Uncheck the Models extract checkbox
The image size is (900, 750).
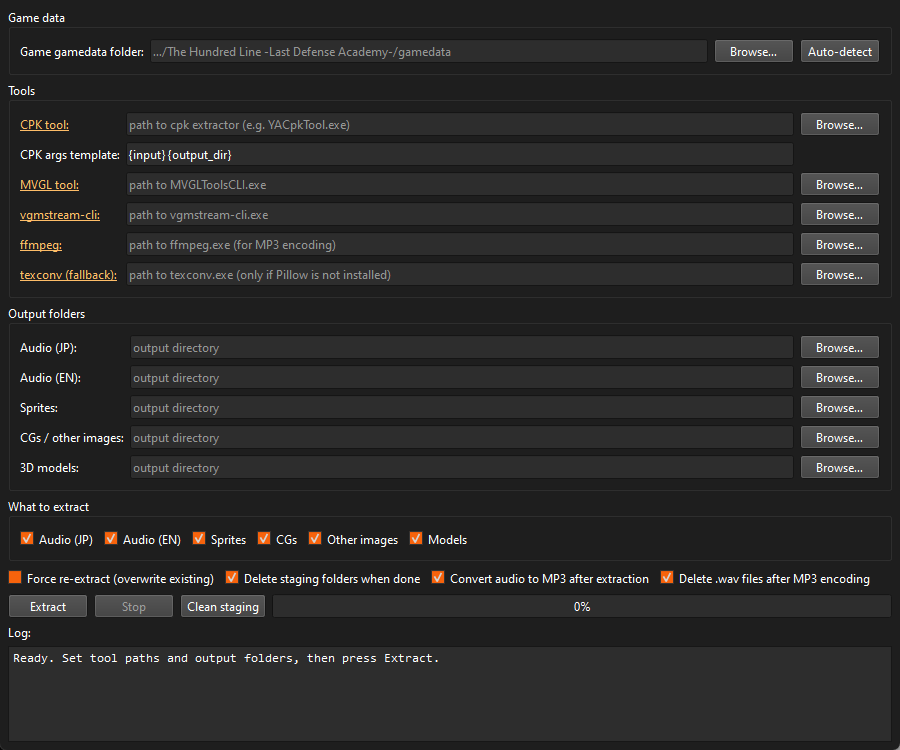point(416,538)
